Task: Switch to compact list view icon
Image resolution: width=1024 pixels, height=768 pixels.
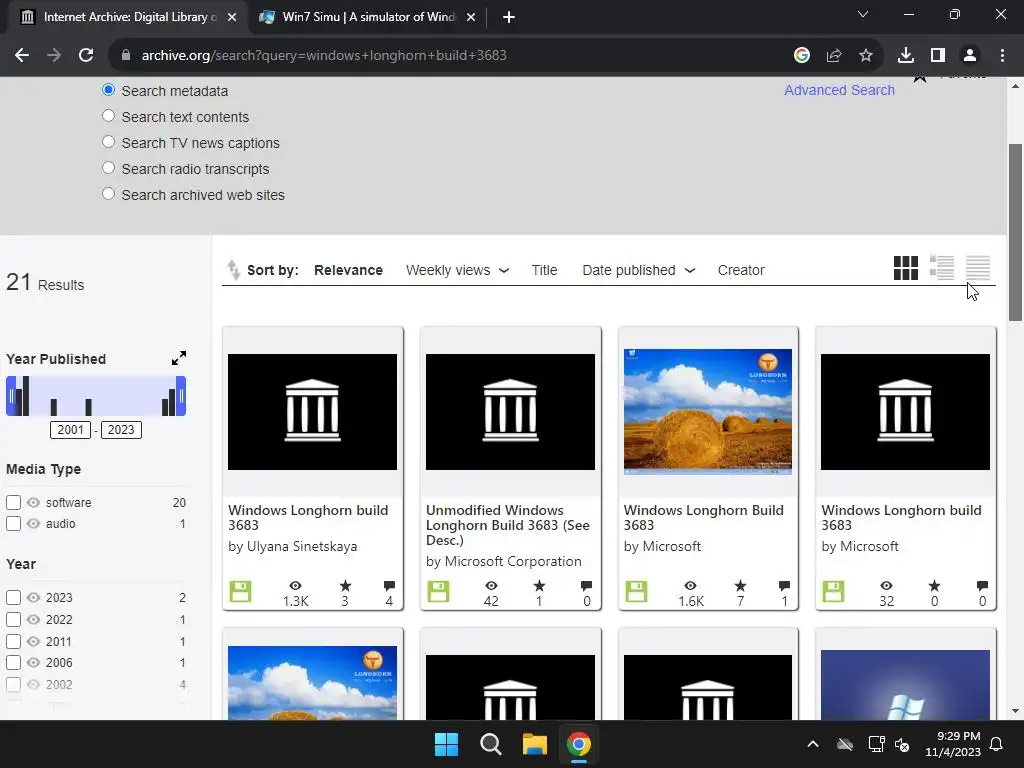Action: (x=978, y=268)
